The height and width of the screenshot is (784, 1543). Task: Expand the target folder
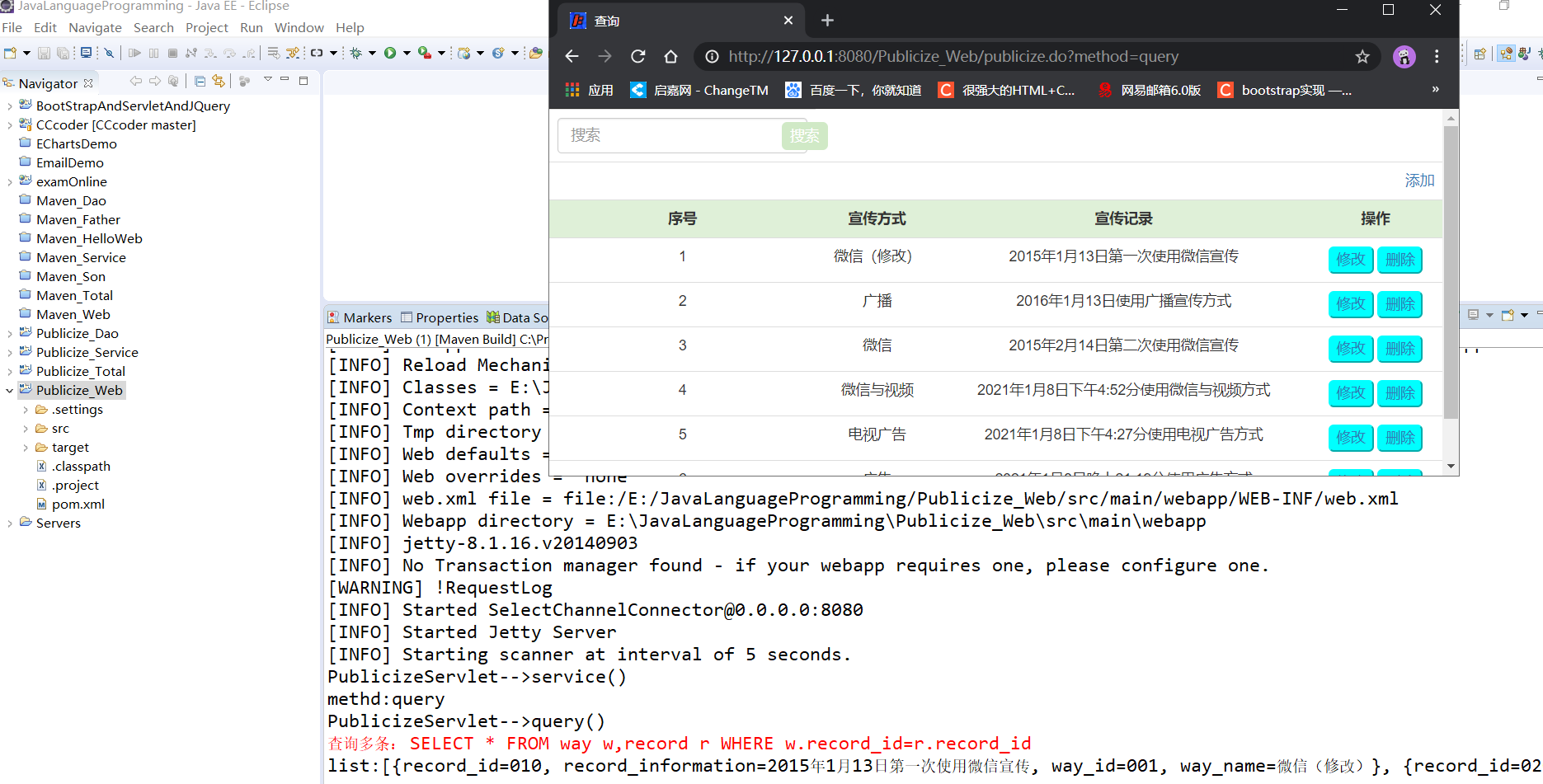click(x=26, y=447)
